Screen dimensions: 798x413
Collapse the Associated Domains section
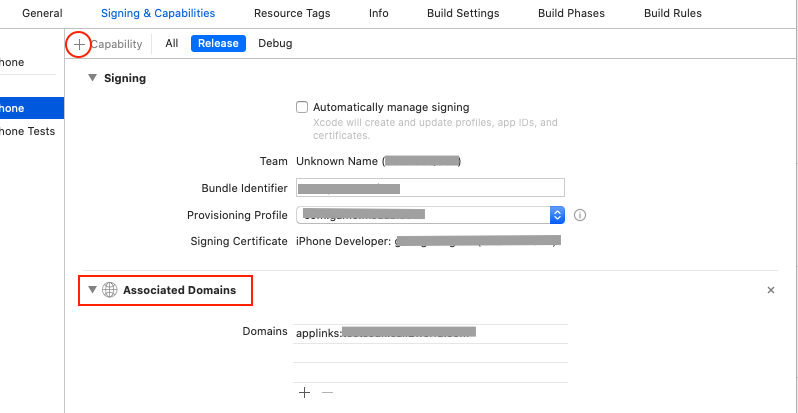93,290
